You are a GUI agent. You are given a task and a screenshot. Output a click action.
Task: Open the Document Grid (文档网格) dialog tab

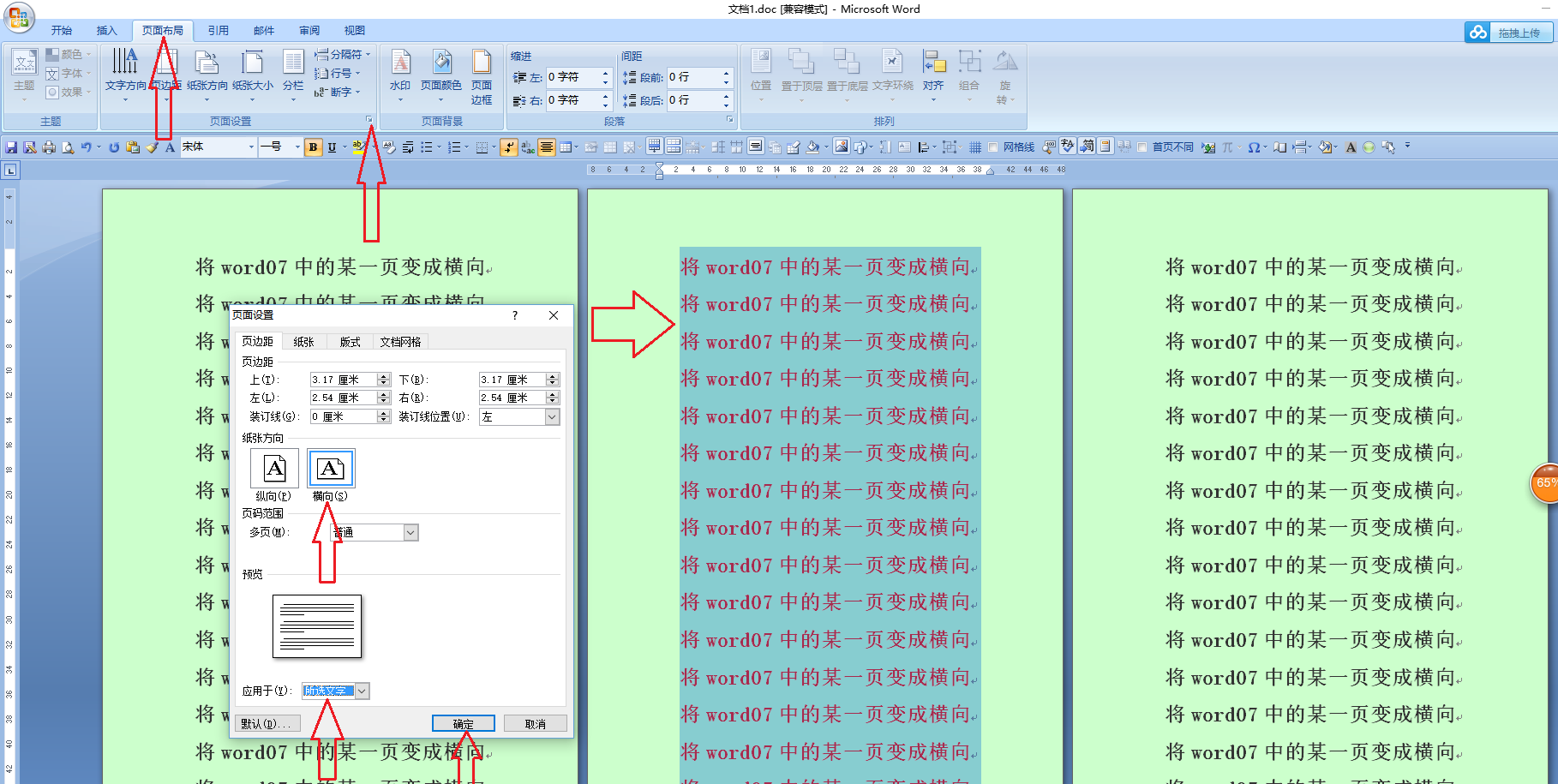pyautogui.click(x=400, y=342)
